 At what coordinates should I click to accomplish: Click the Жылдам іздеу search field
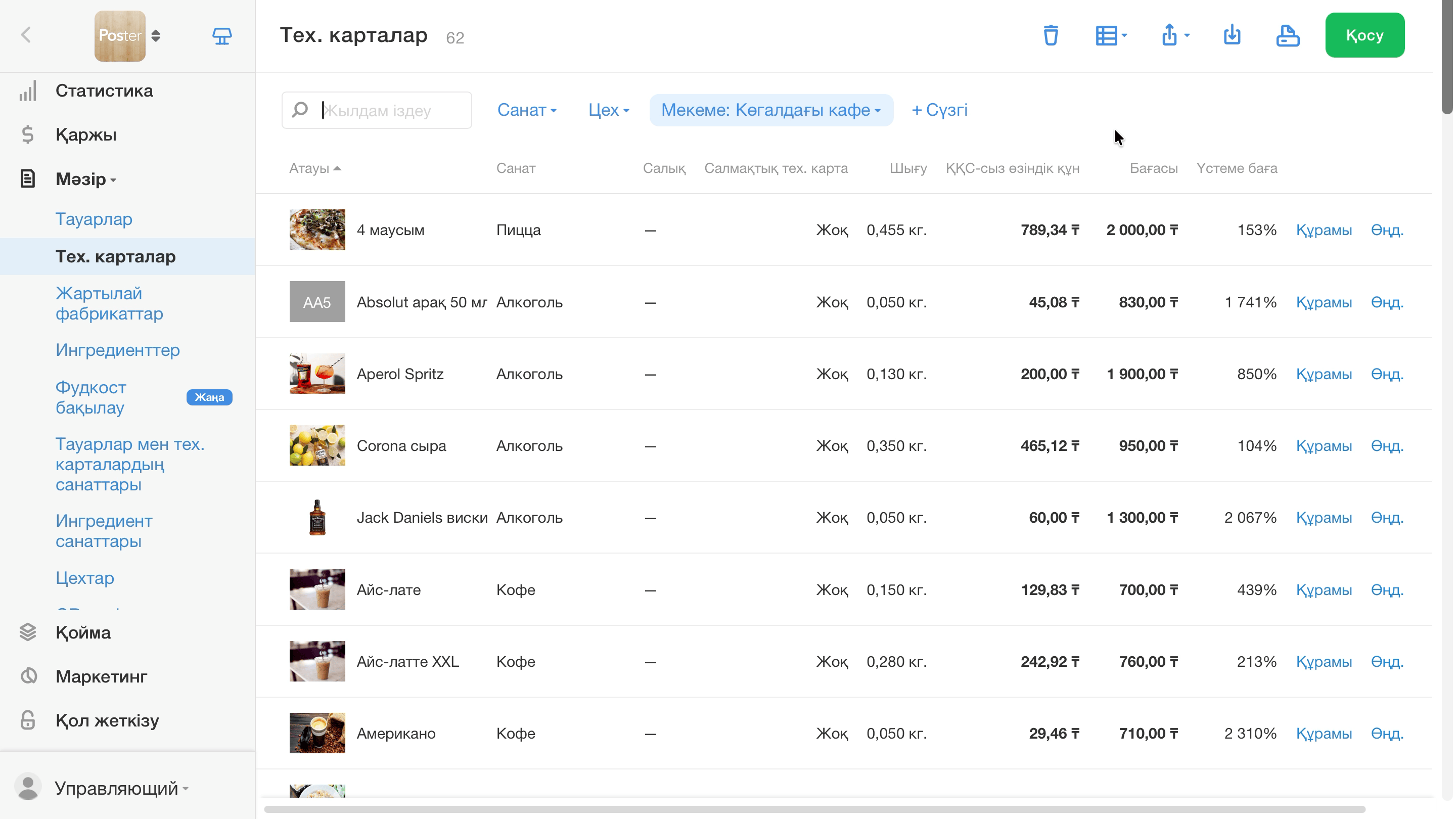tap(377, 110)
